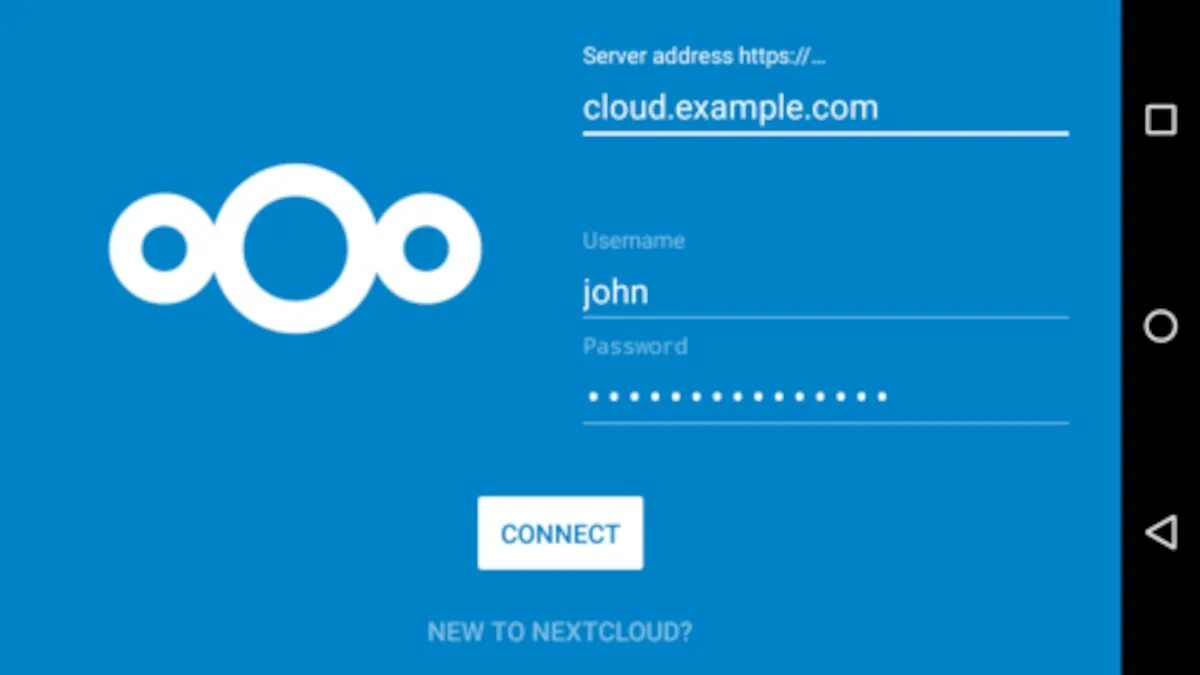The height and width of the screenshot is (675, 1200).
Task: Click the Server address https:// label
Action: coord(704,56)
